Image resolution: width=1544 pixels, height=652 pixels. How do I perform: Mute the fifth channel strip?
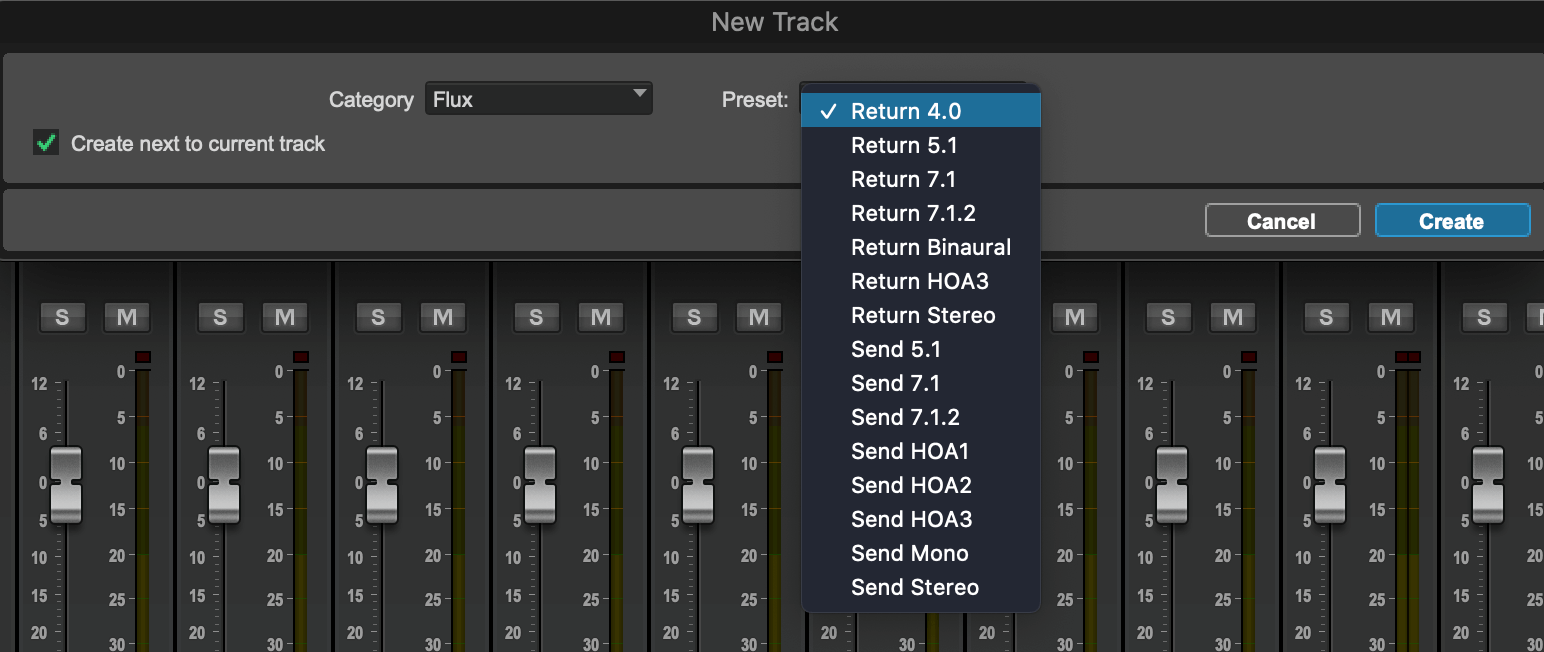pyautogui.click(x=759, y=317)
